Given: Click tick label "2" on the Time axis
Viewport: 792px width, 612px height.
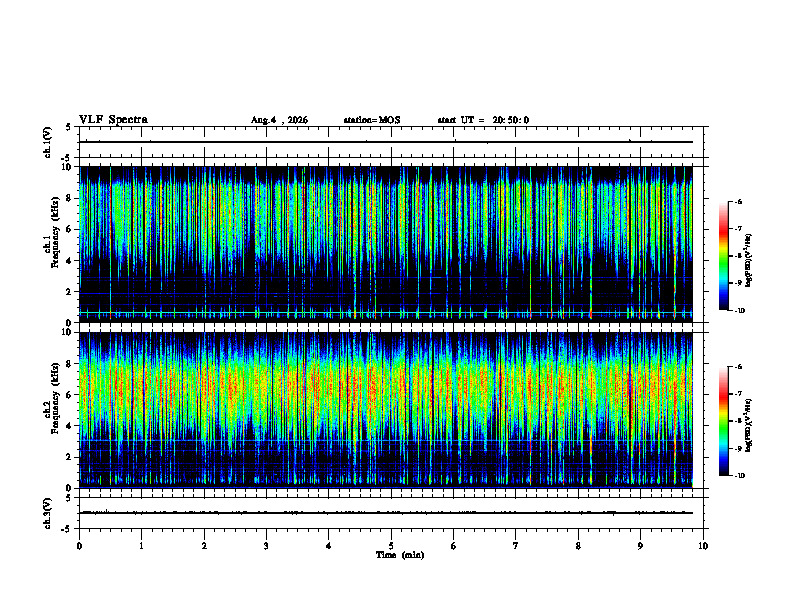Looking at the screenshot, I should point(204,546).
